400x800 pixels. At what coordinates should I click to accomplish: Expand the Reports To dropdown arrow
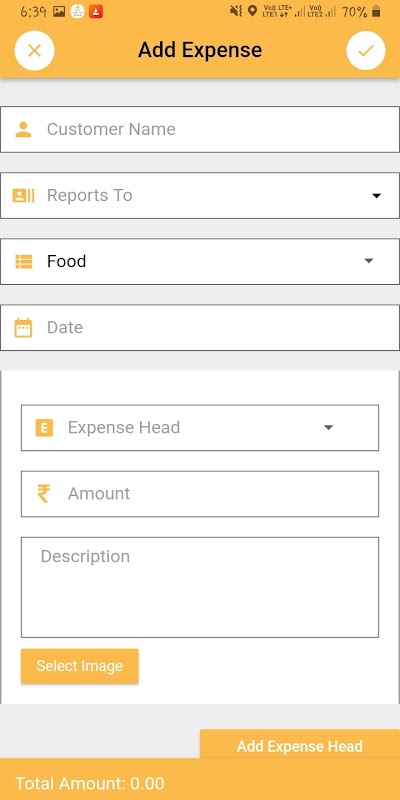[x=377, y=195]
